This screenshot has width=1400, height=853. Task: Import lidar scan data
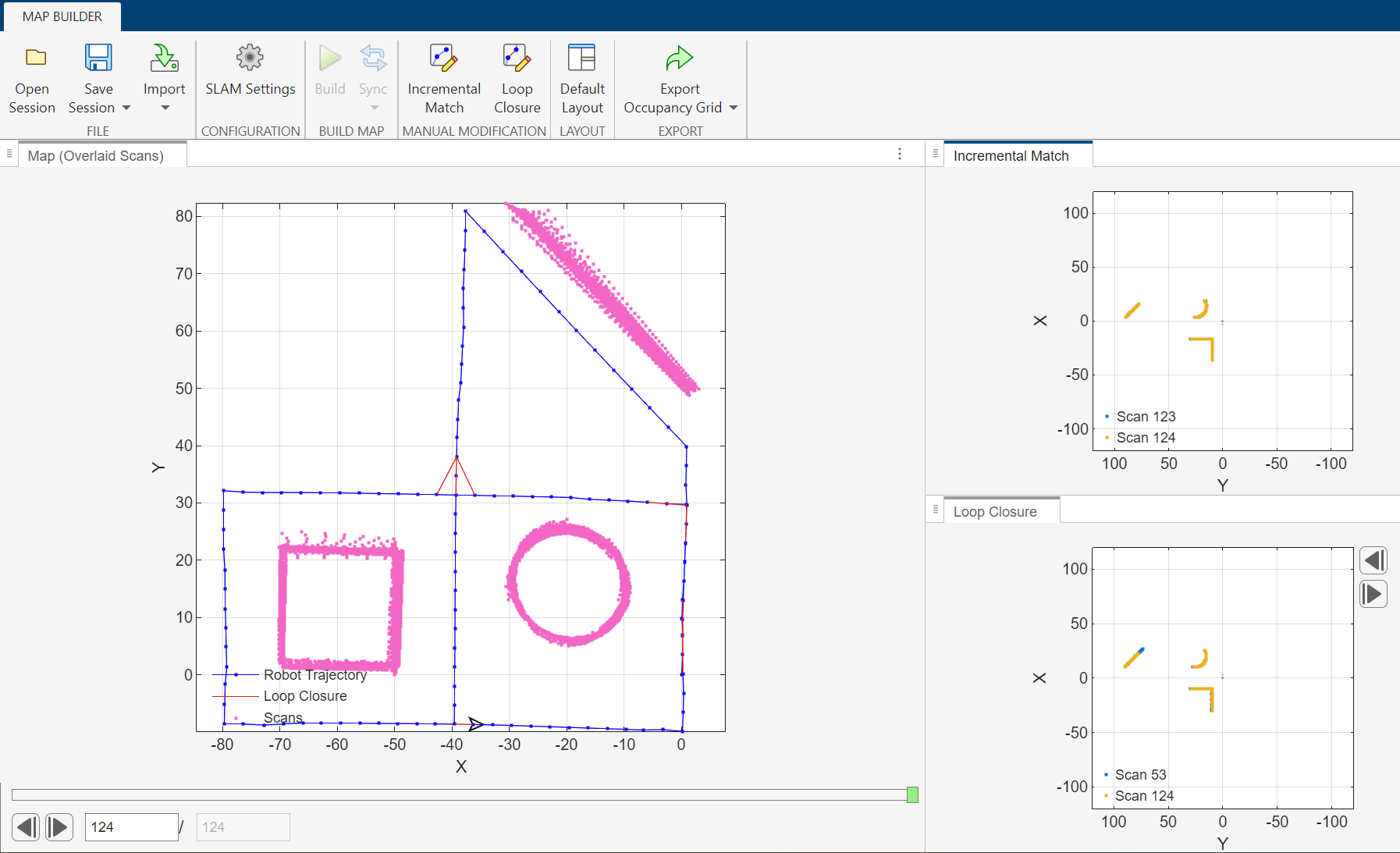tap(164, 70)
